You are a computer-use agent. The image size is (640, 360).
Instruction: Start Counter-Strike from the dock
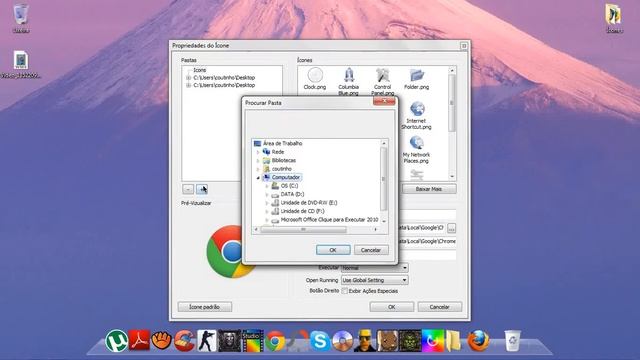pos(207,341)
